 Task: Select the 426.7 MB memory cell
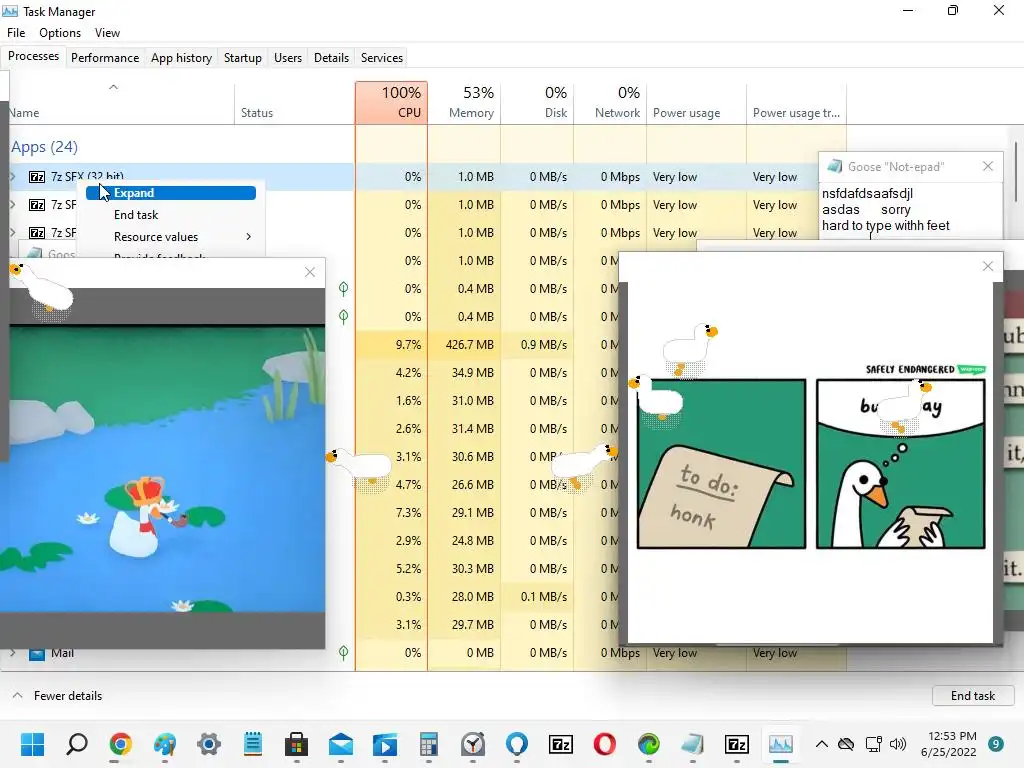464,345
